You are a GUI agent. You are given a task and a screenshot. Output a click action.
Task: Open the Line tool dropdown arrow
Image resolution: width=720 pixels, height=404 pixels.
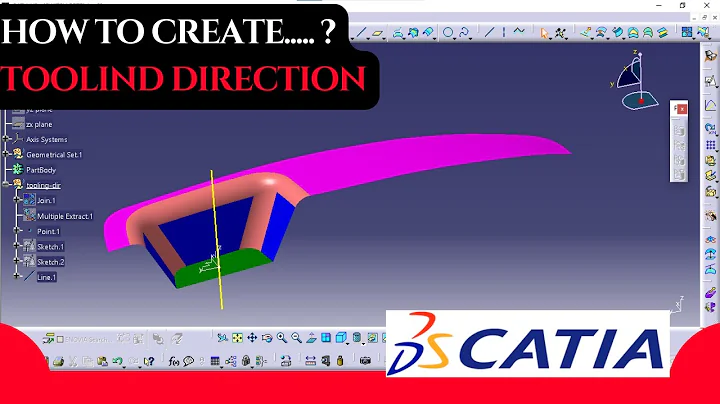coord(367,38)
